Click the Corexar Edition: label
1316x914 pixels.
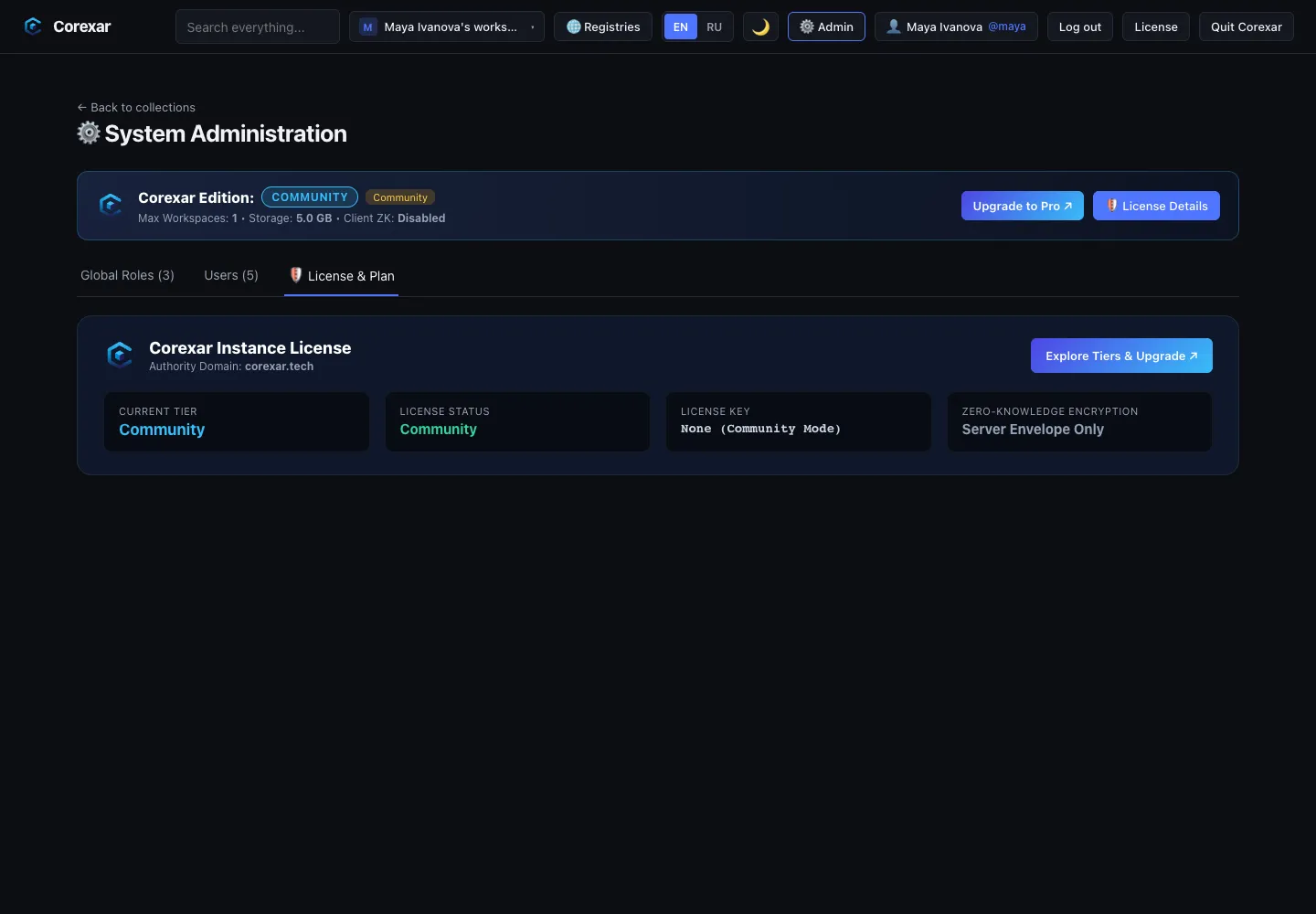(196, 197)
